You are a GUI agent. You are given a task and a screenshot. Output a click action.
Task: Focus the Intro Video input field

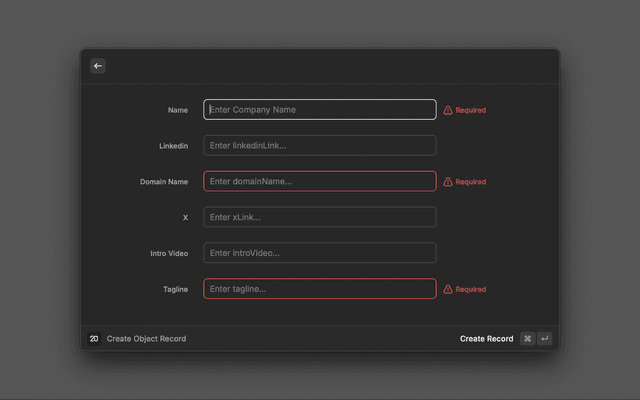[x=320, y=253]
